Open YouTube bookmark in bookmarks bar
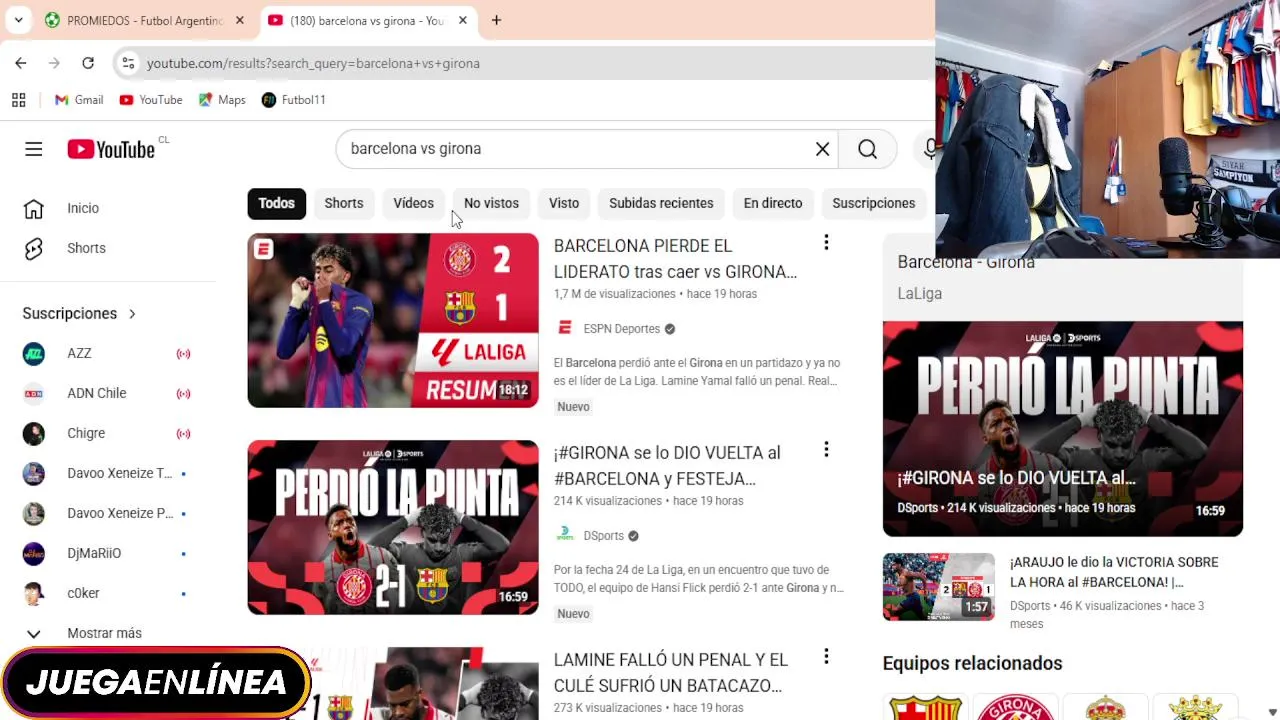Screen dimensions: 1280x720 (151, 100)
